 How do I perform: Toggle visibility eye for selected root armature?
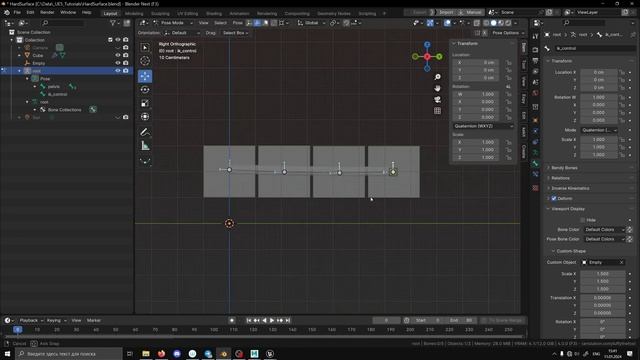[x=118, y=71]
